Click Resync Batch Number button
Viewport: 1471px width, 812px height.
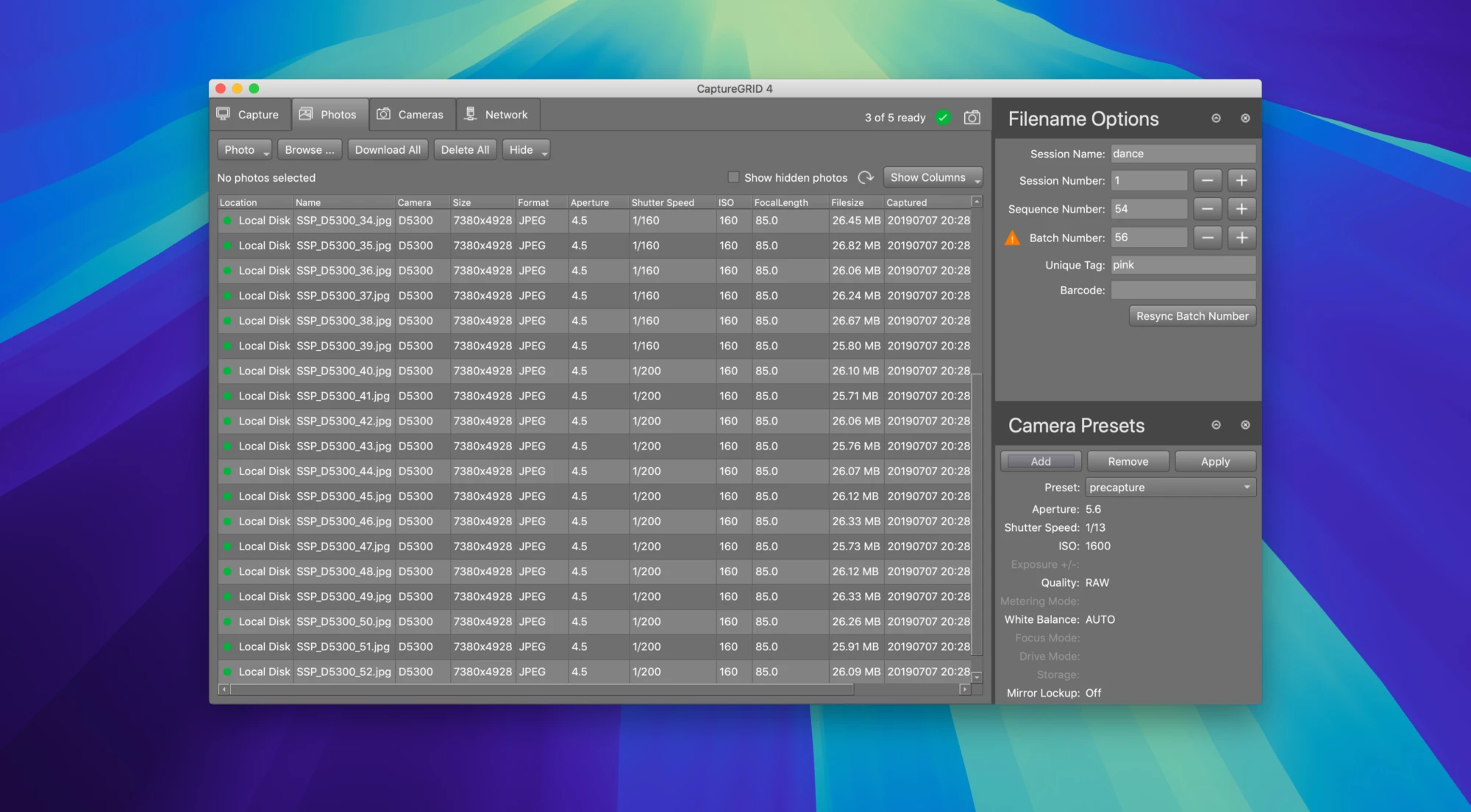[1192, 316]
